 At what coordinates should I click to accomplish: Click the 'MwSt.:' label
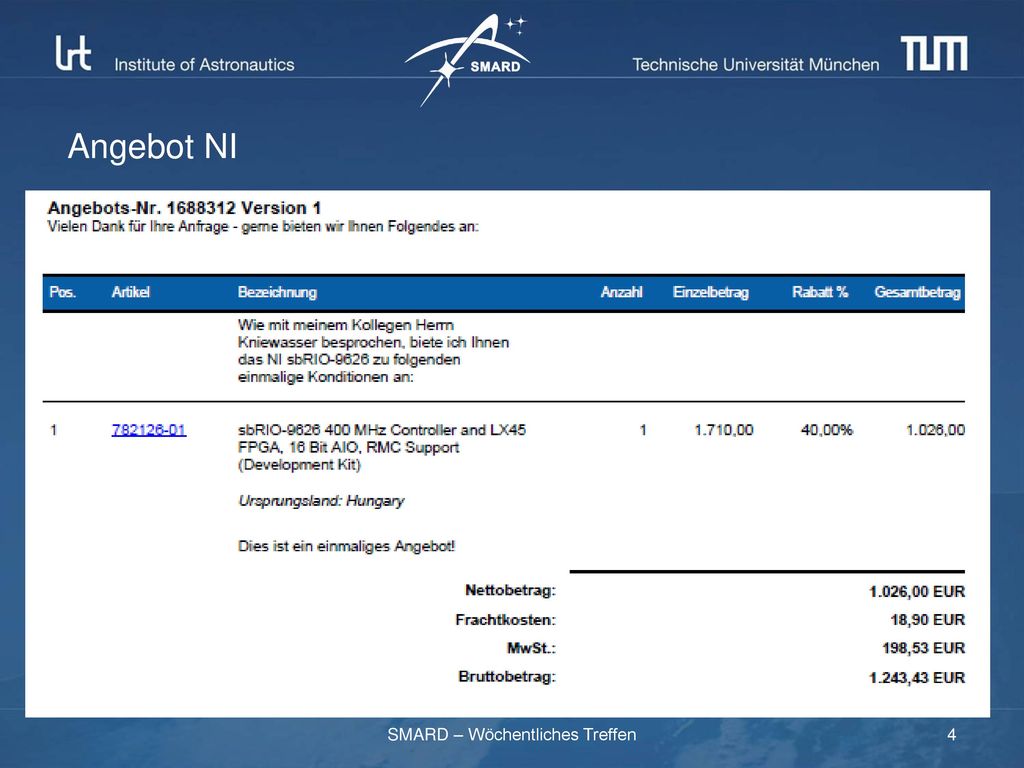(x=531, y=648)
